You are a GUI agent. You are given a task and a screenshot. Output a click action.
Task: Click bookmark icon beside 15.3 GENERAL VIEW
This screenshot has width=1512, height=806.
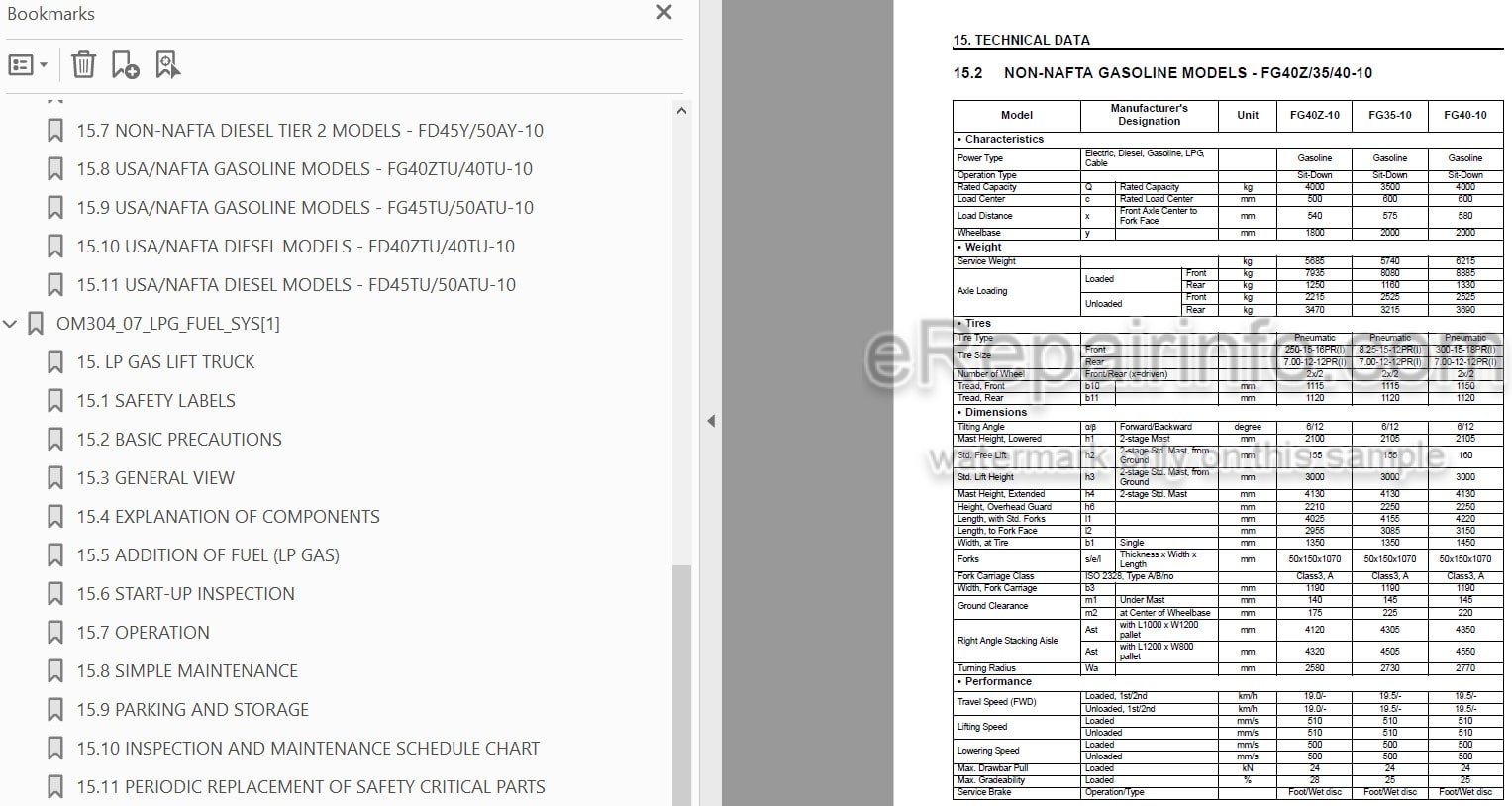point(55,478)
